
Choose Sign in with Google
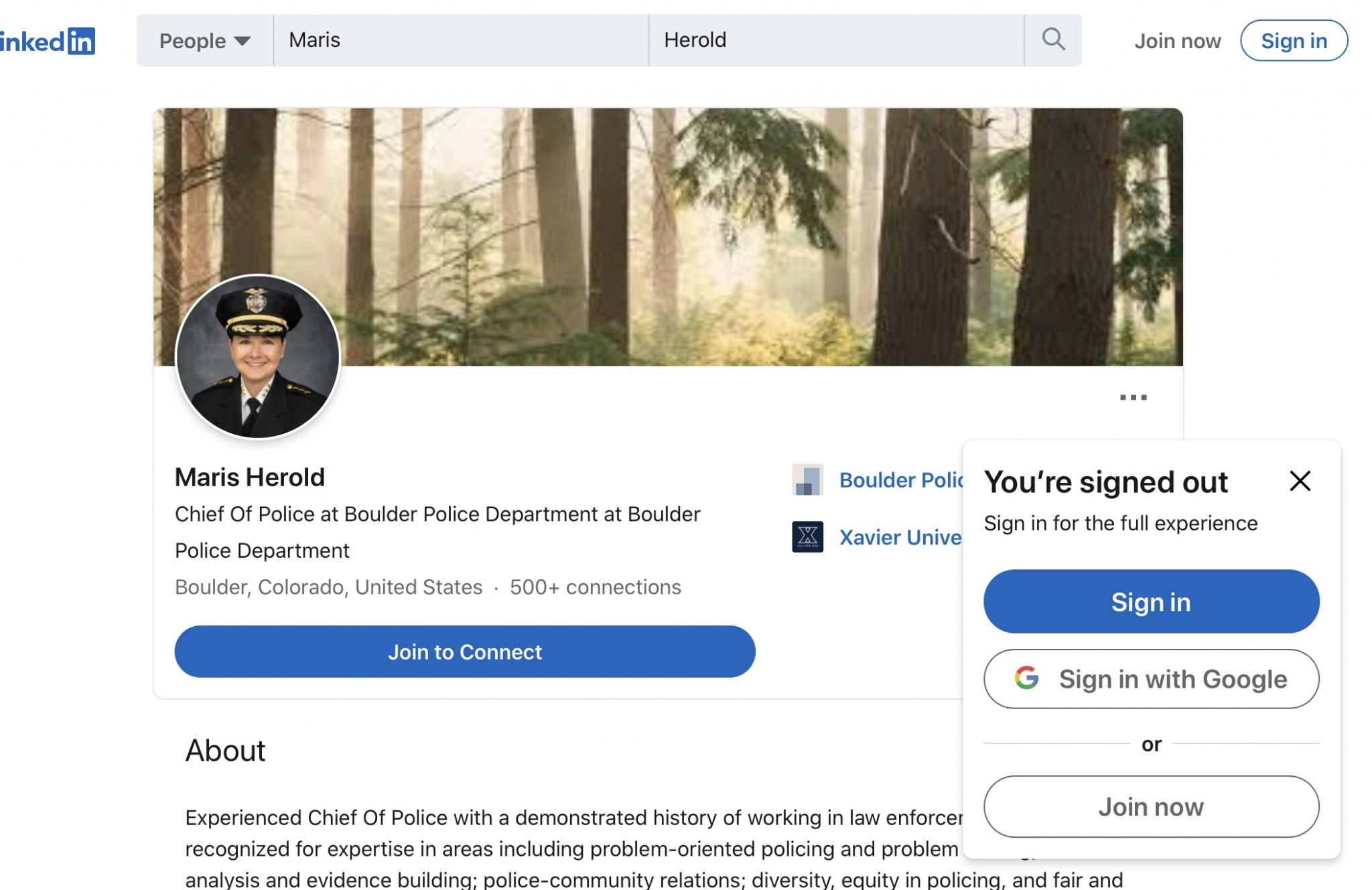point(1151,679)
